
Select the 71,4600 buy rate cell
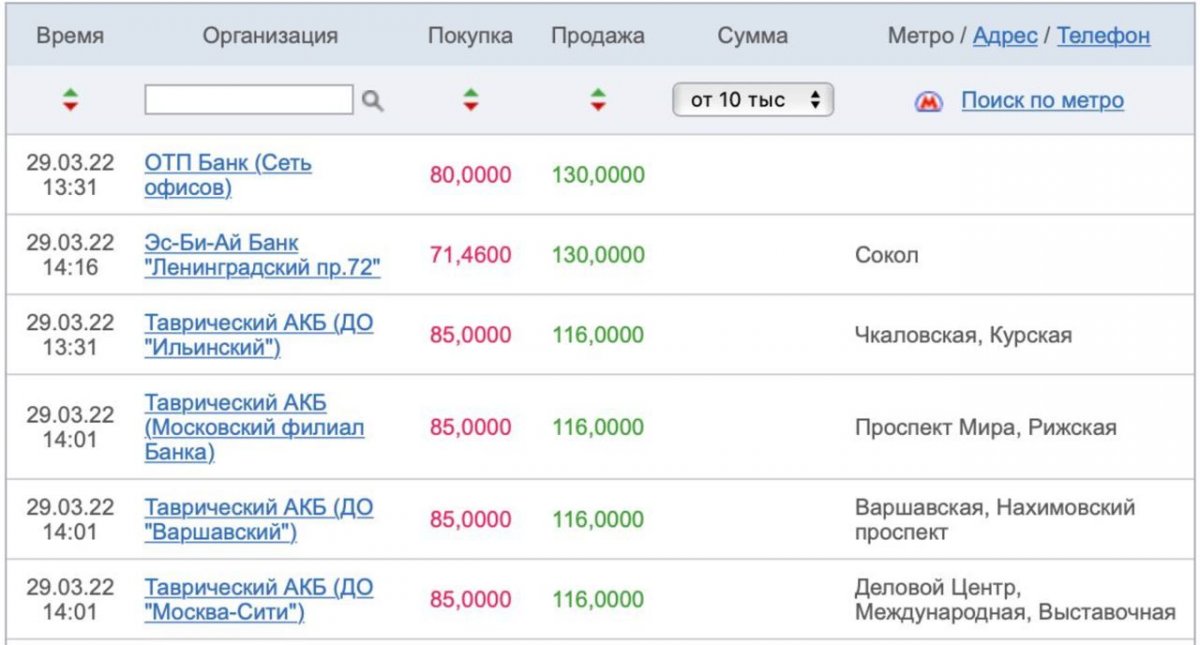(470, 255)
